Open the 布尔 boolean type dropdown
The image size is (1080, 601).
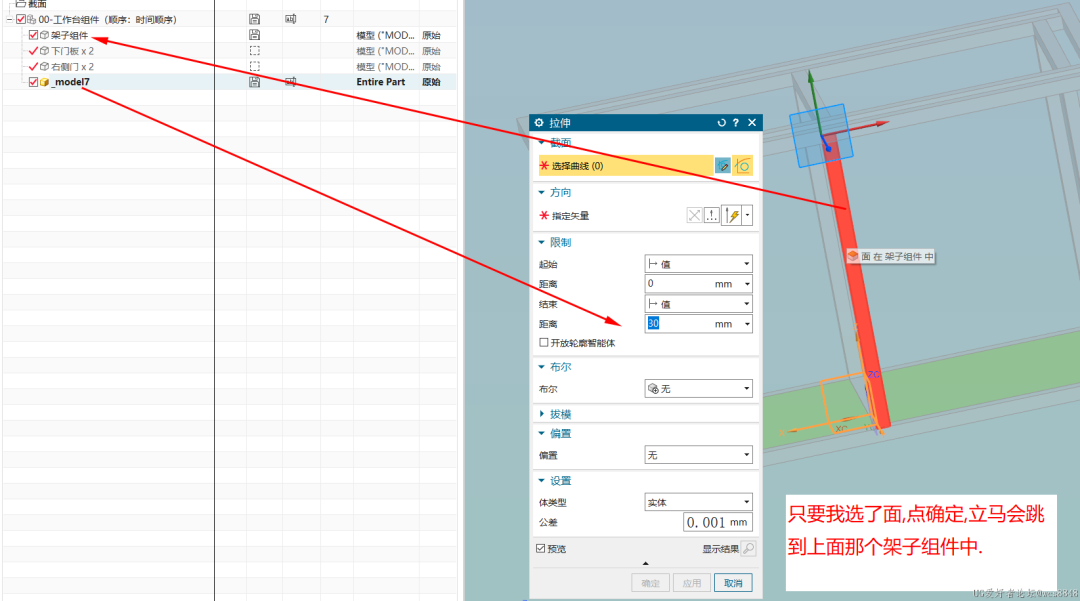pos(698,389)
